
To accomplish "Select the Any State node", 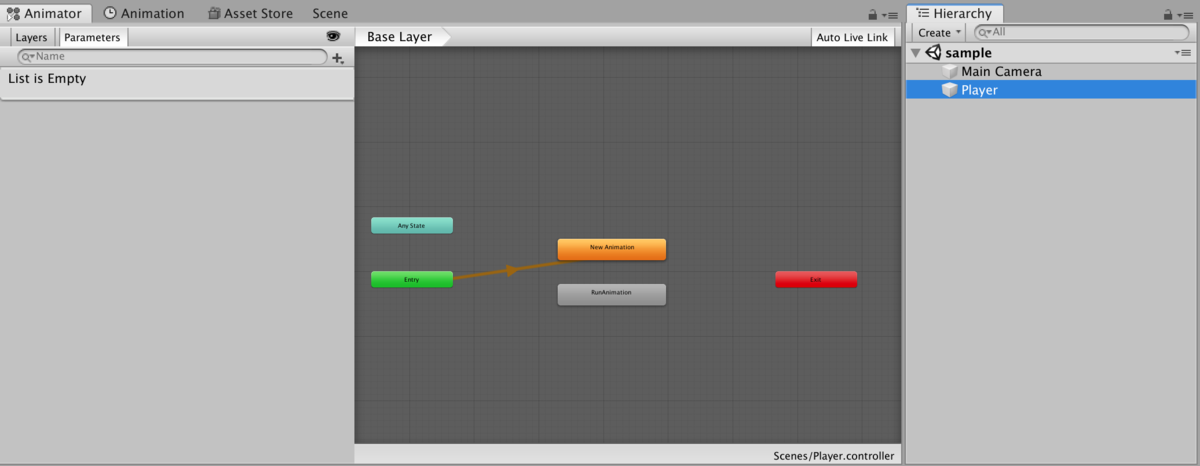I will pos(411,226).
